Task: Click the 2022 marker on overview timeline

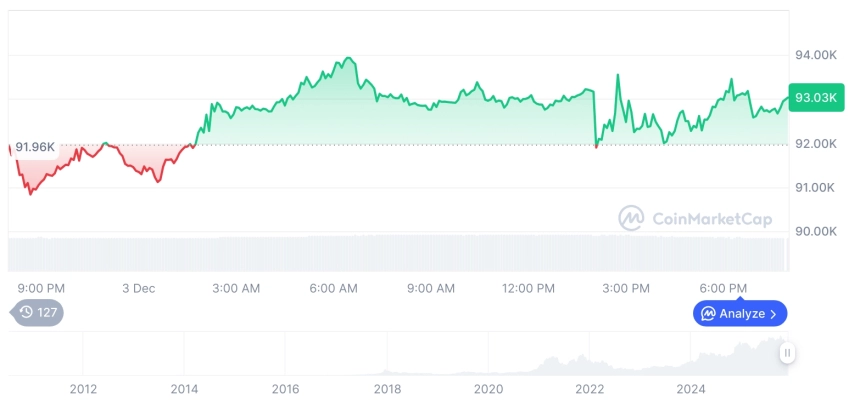Action: 590,388
